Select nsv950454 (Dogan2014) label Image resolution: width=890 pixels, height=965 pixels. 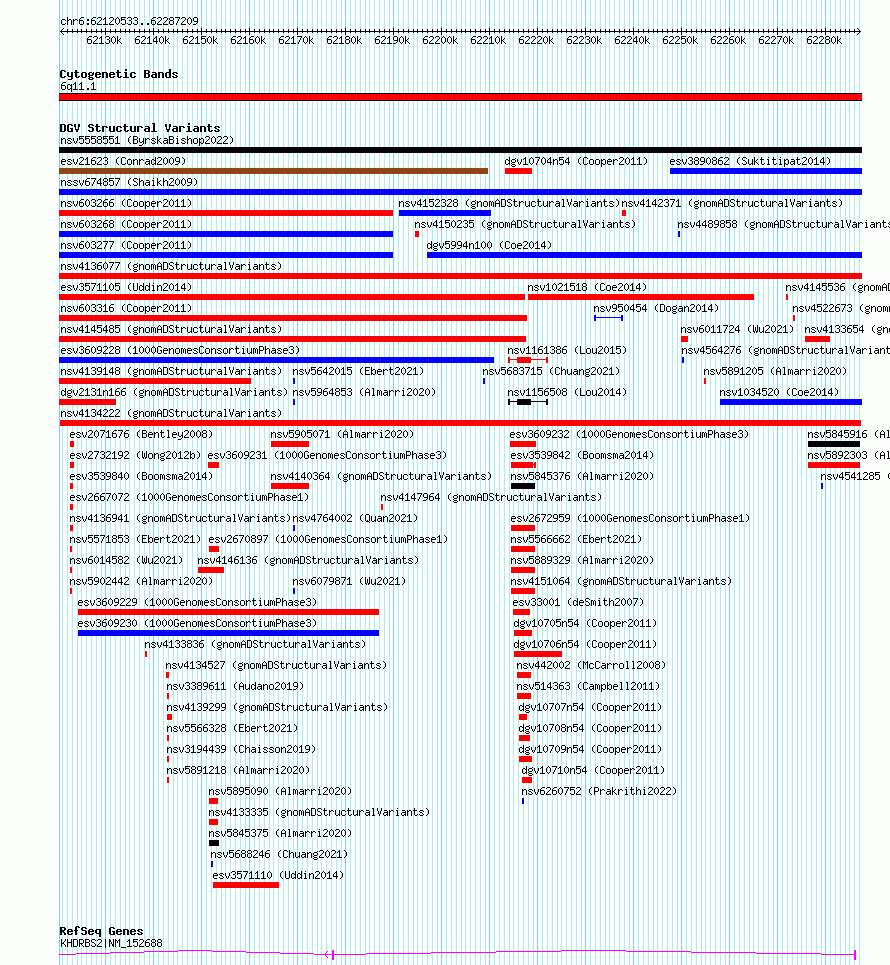656,308
